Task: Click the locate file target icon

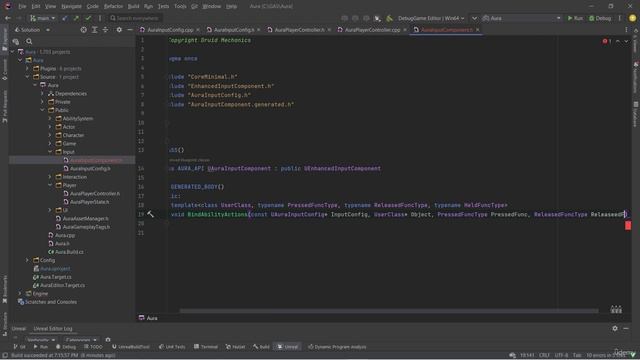Action: coord(83,30)
